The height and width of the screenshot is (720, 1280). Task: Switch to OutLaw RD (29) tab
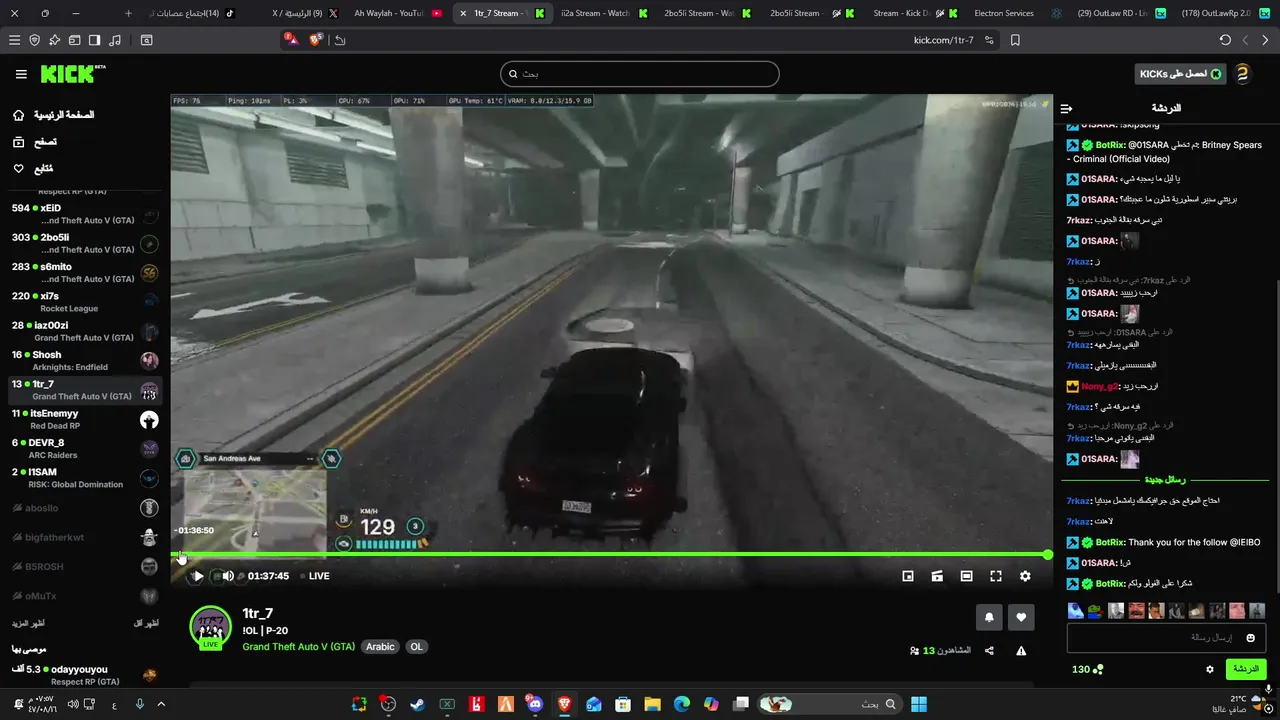pos(1120,13)
